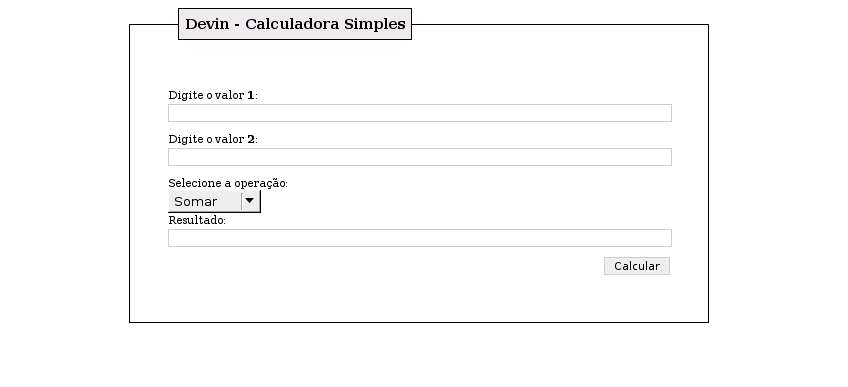Click the word 'Calculadora' in the heading
The height and width of the screenshot is (387, 848).
tap(292, 24)
